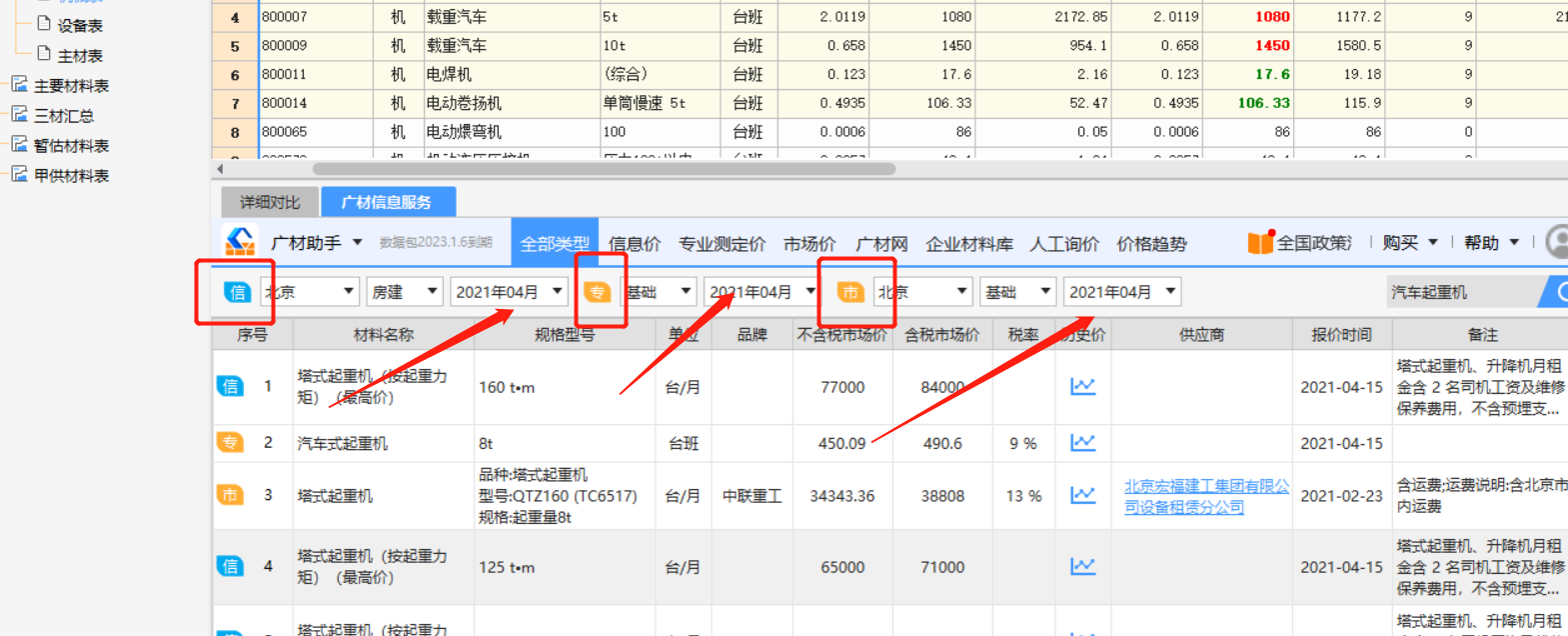Select 三材汇总 in the left tree
This screenshot has width=1568, height=636.
pyautogui.click(x=64, y=116)
